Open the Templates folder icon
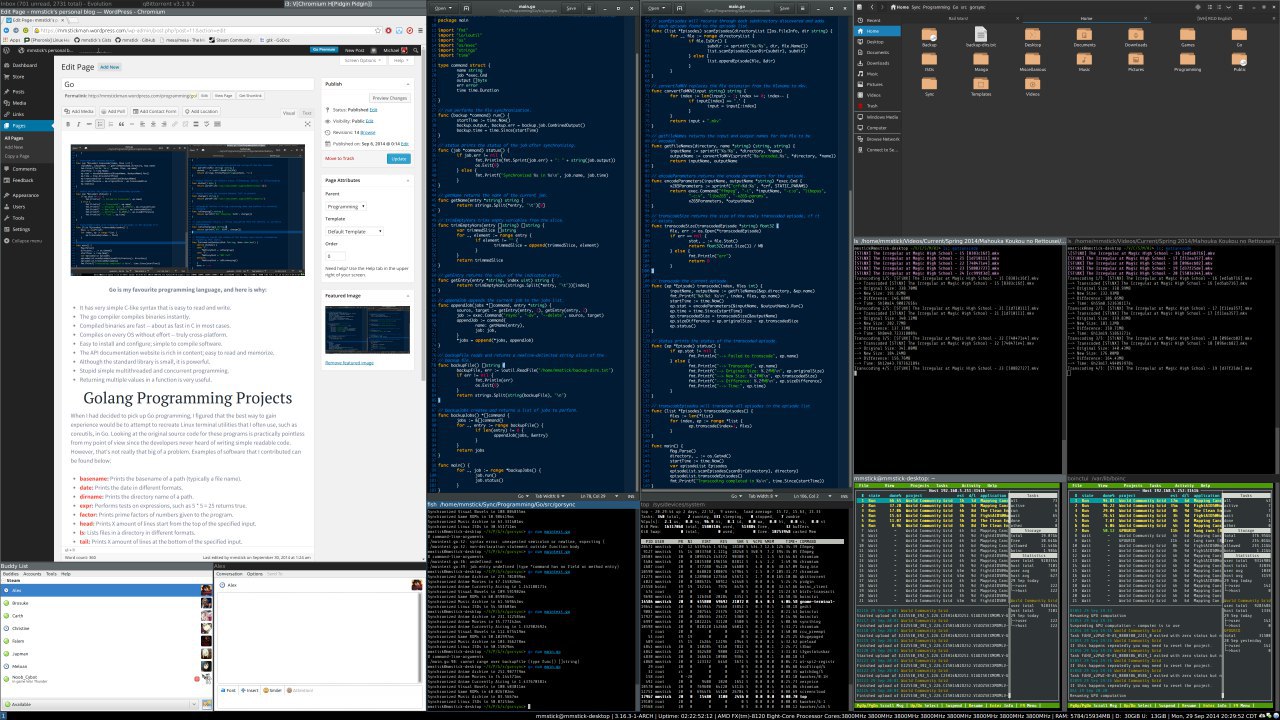1280x720 pixels. (980, 84)
